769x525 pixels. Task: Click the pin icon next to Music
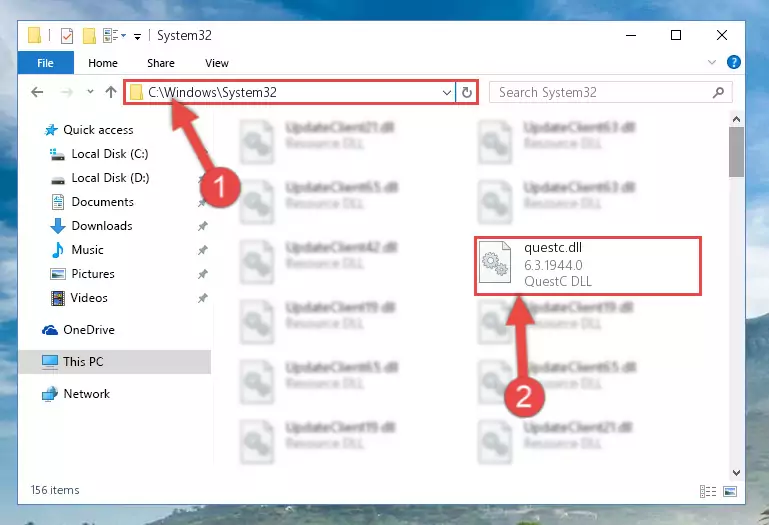tap(203, 250)
